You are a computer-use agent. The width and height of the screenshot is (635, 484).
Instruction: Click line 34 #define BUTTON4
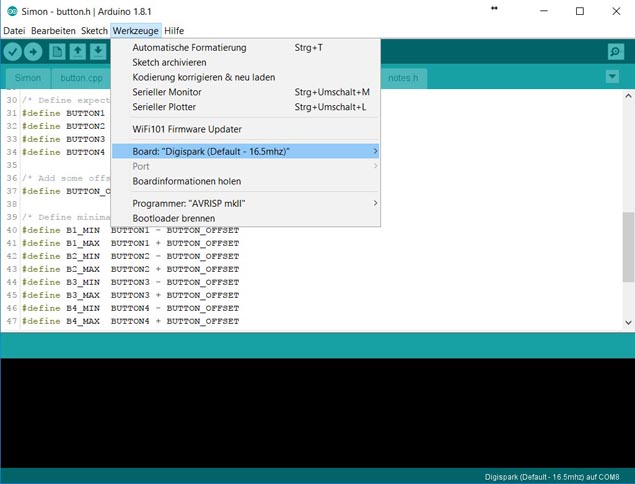point(64,152)
